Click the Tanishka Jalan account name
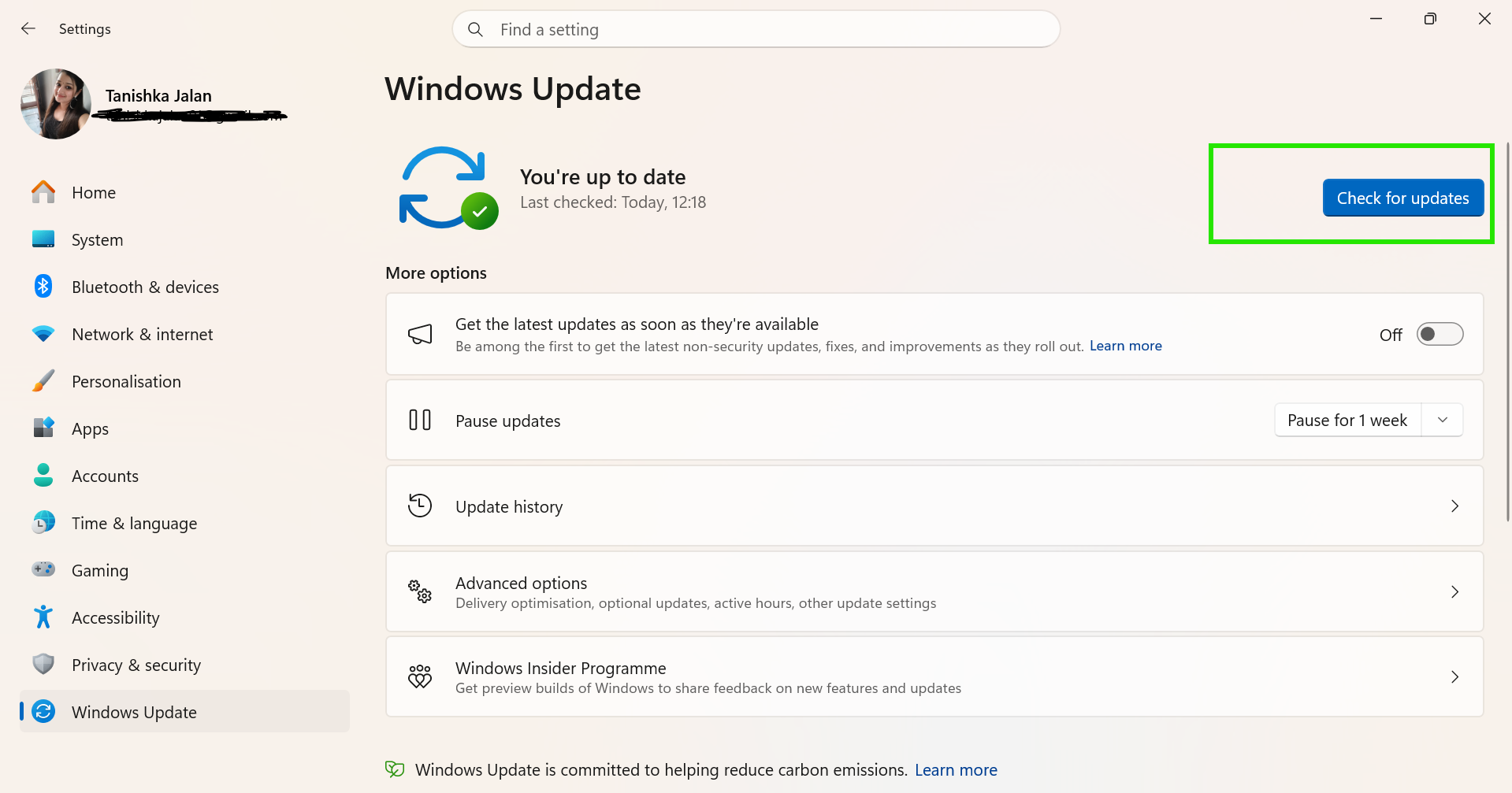The height and width of the screenshot is (793, 1512). [158, 95]
